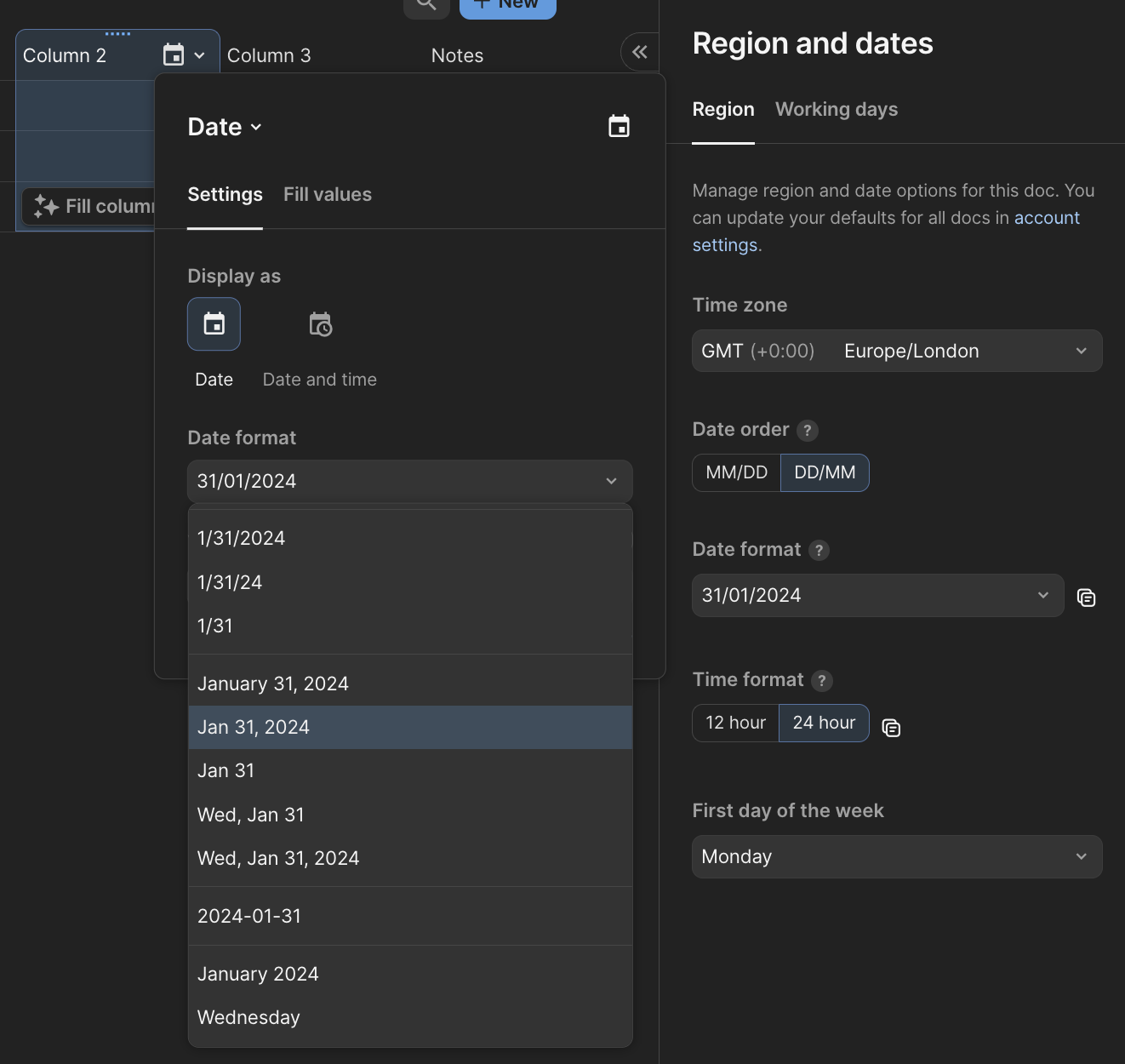Open the Date column type dropdown
Image resolution: width=1125 pixels, height=1064 pixels.
click(225, 128)
